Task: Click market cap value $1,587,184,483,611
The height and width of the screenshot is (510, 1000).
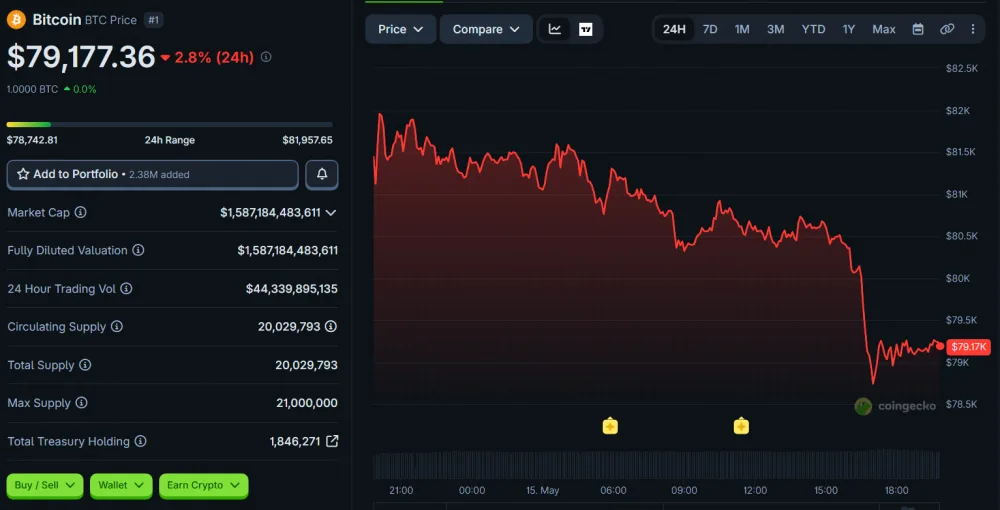Action: pos(270,213)
